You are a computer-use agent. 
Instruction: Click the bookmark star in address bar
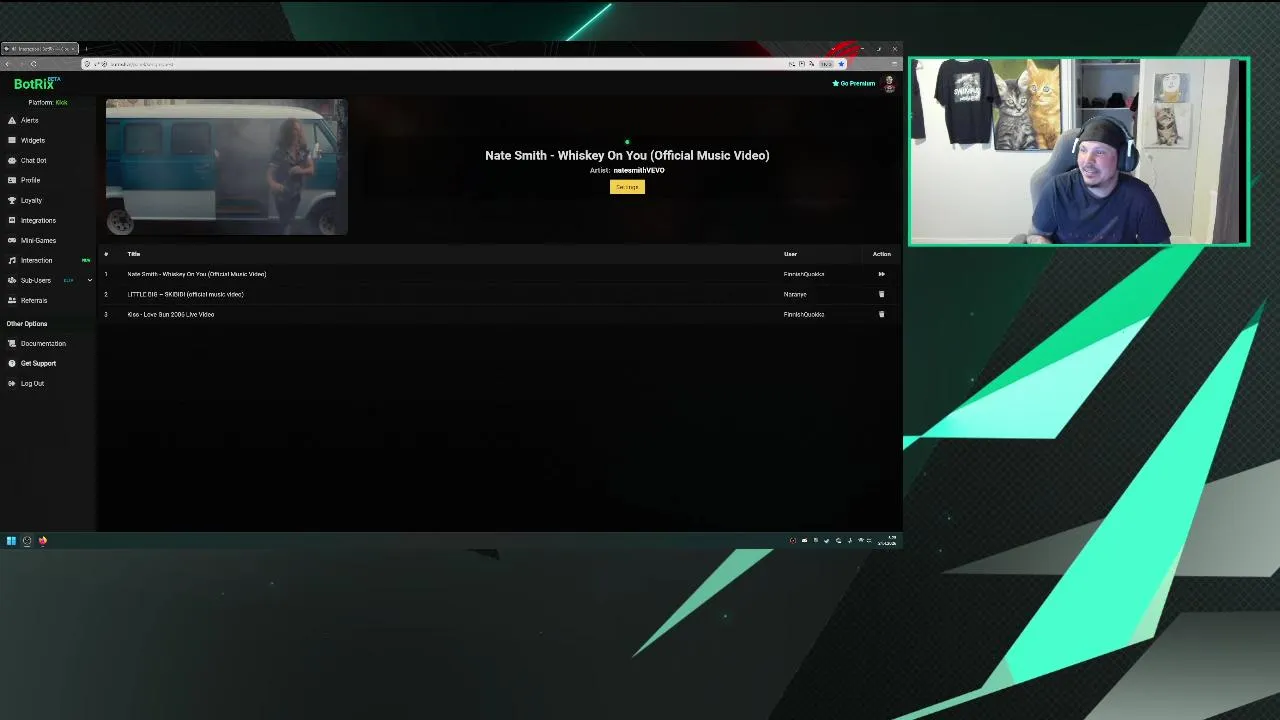pos(841,64)
